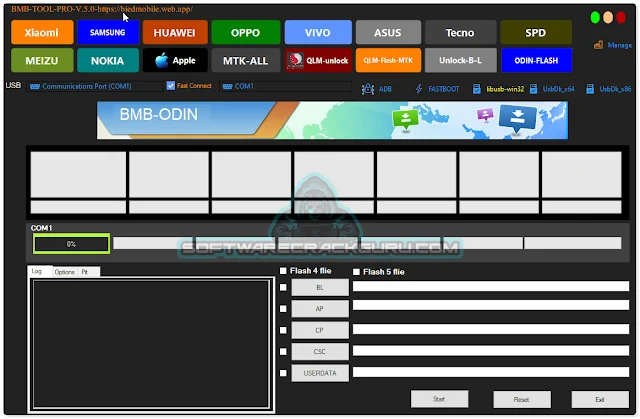Open the SPD chipset section
This screenshot has width=640, height=419.
tap(536, 32)
